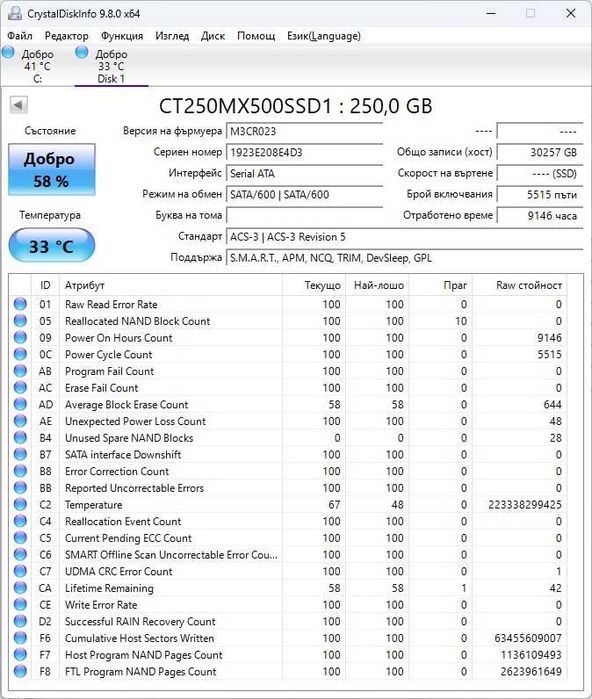Select the SMART Offline Scan Uncorrectable Error row
Image resolution: width=592 pixels, height=699 pixels.
tap(288, 555)
